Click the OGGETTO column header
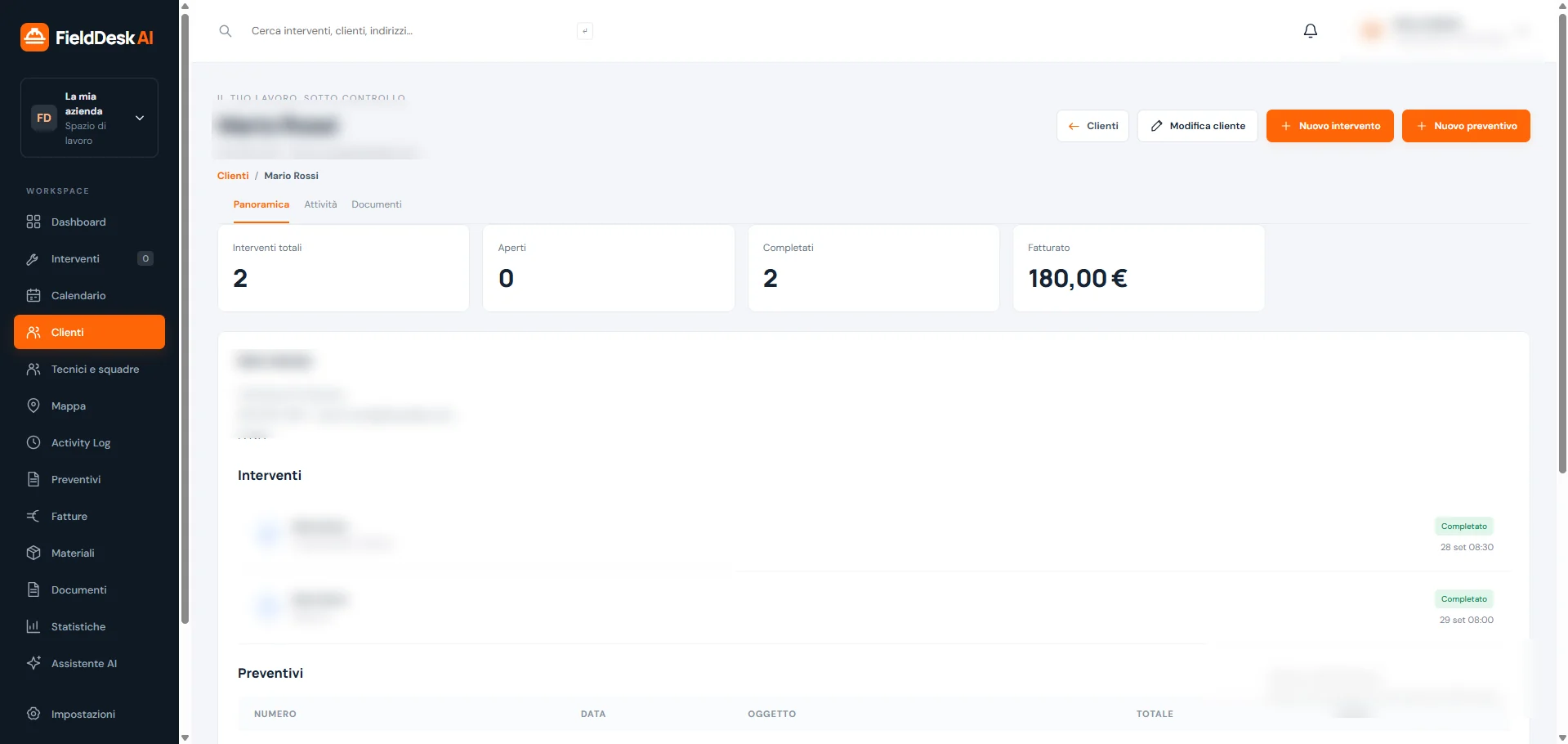 tap(772, 714)
